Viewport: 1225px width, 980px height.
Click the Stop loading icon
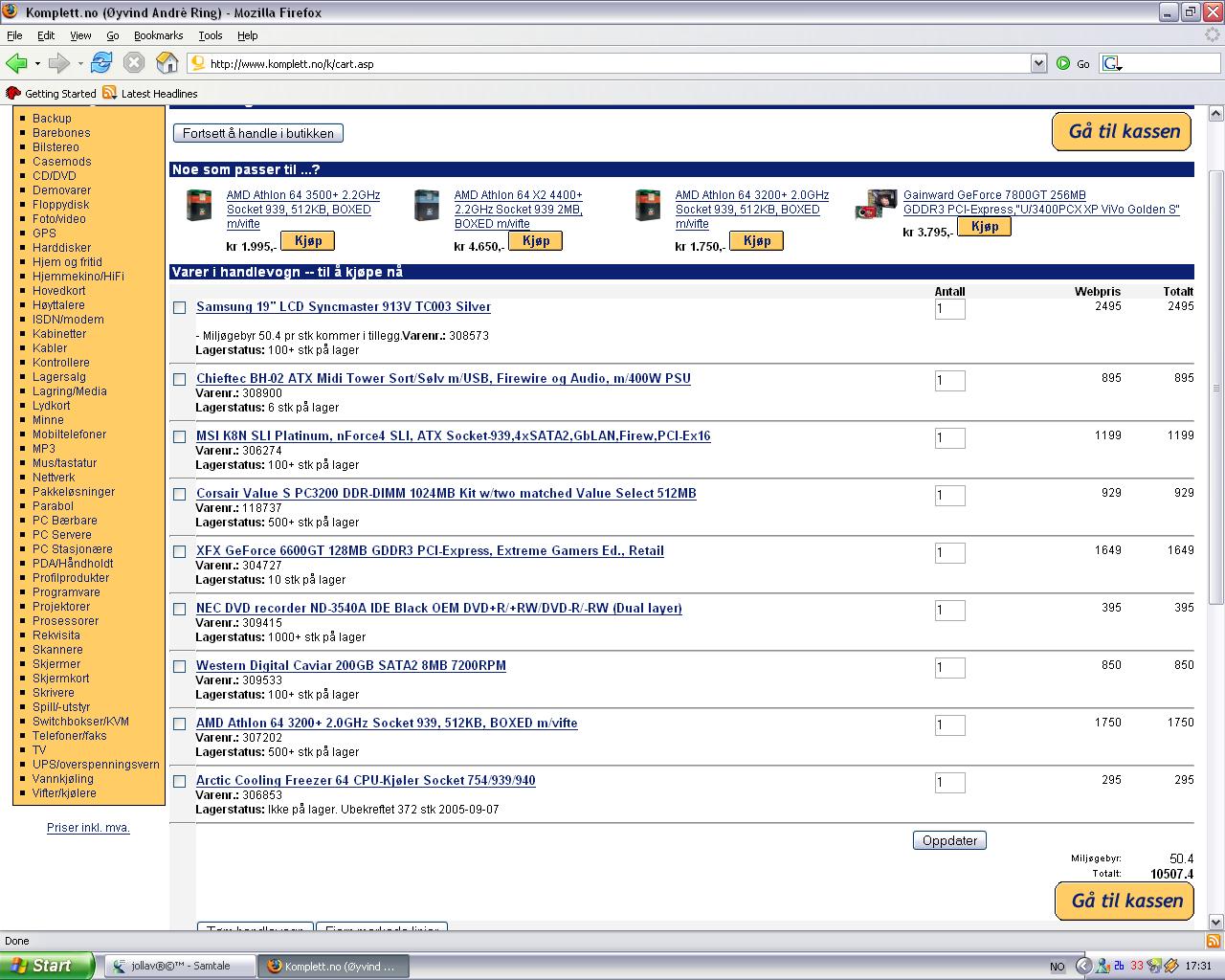(x=134, y=63)
